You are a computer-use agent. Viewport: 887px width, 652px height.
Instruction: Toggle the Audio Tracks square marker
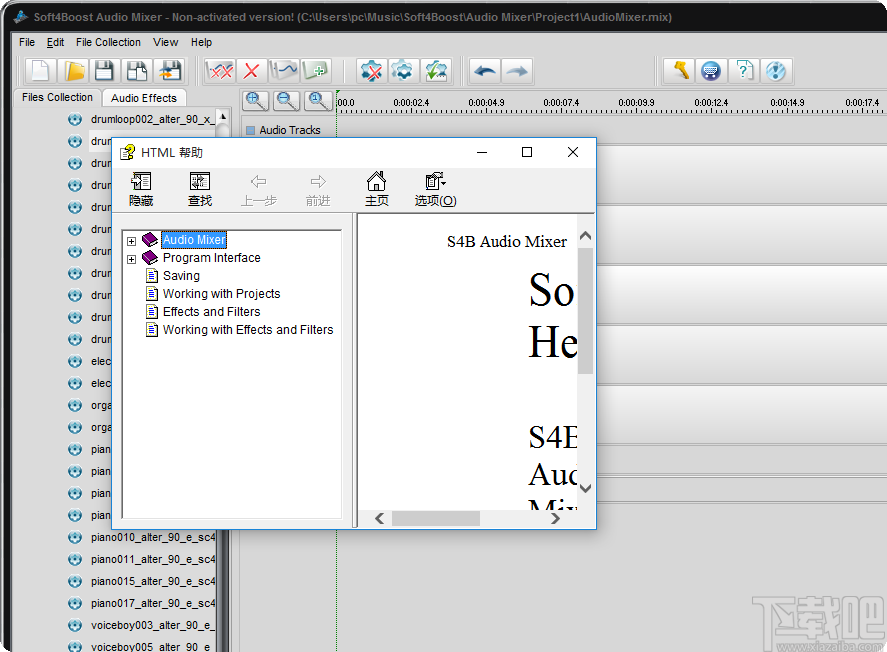[x=250, y=130]
